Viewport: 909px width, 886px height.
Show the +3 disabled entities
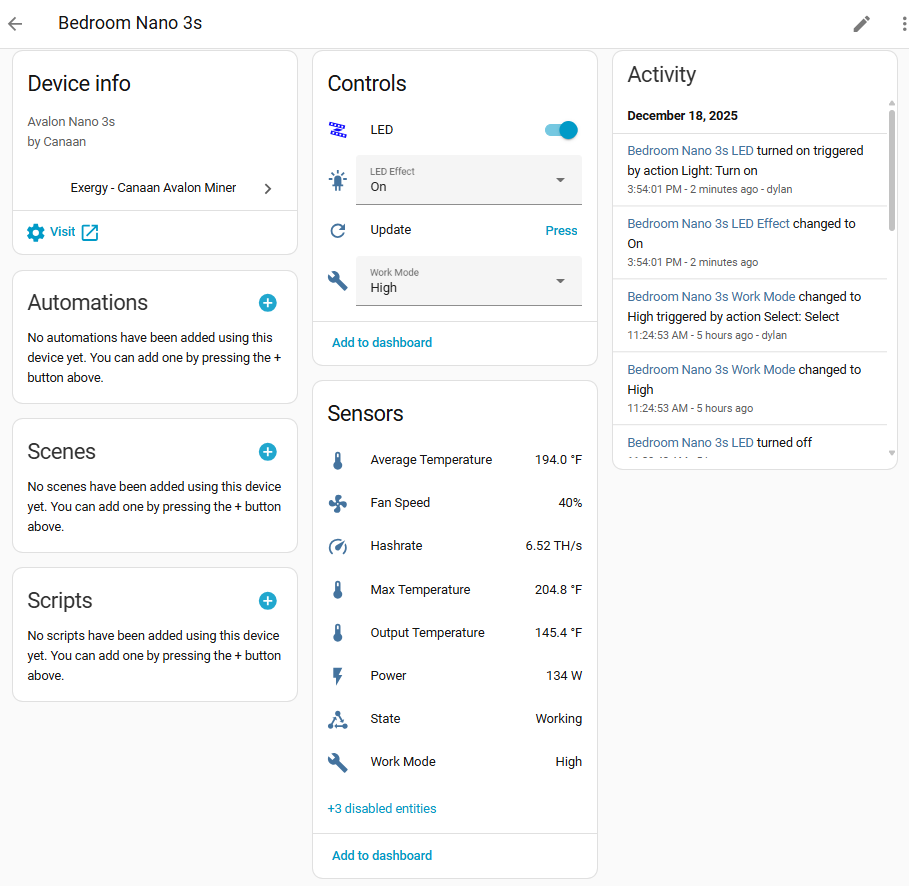pos(382,808)
